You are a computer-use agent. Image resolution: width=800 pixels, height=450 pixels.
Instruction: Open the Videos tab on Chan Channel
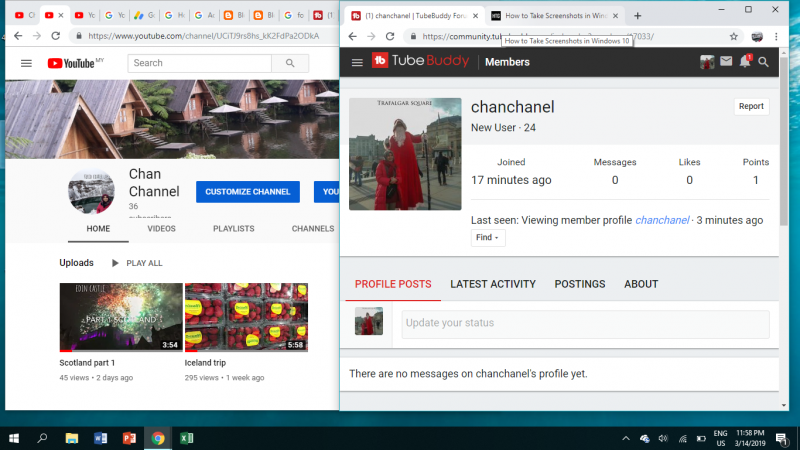coord(161,228)
